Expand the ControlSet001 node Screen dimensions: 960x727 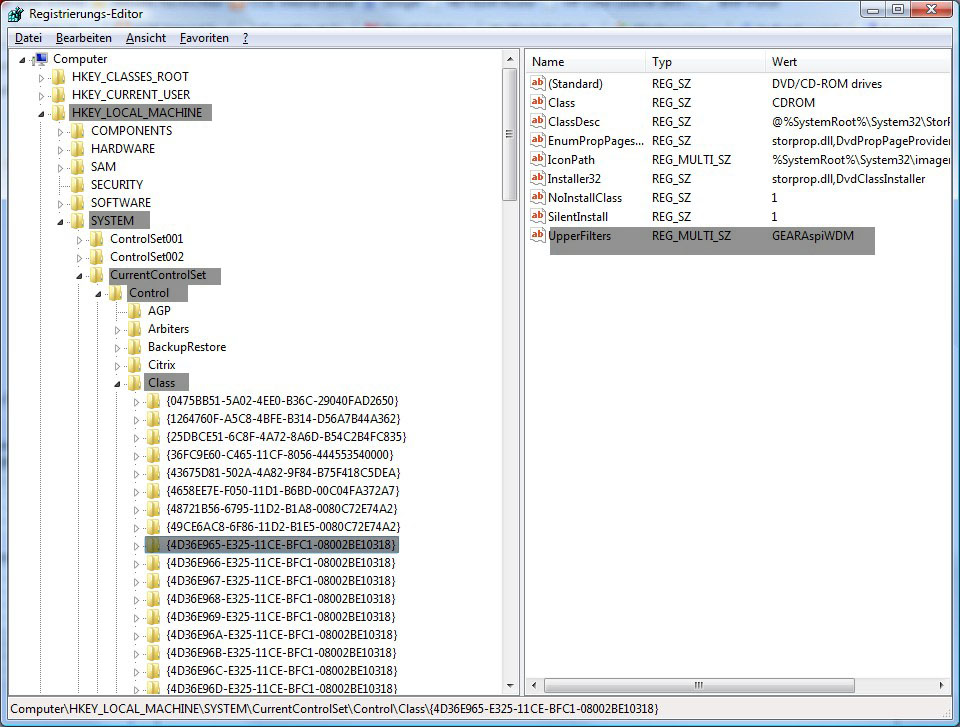tap(80, 239)
